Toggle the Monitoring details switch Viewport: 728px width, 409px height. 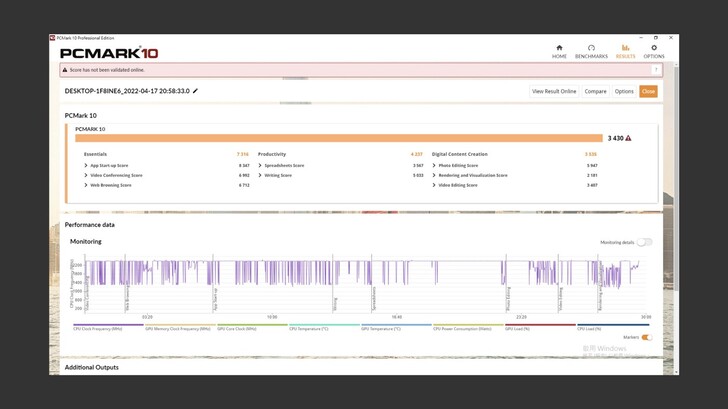click(x=645, y=242)
